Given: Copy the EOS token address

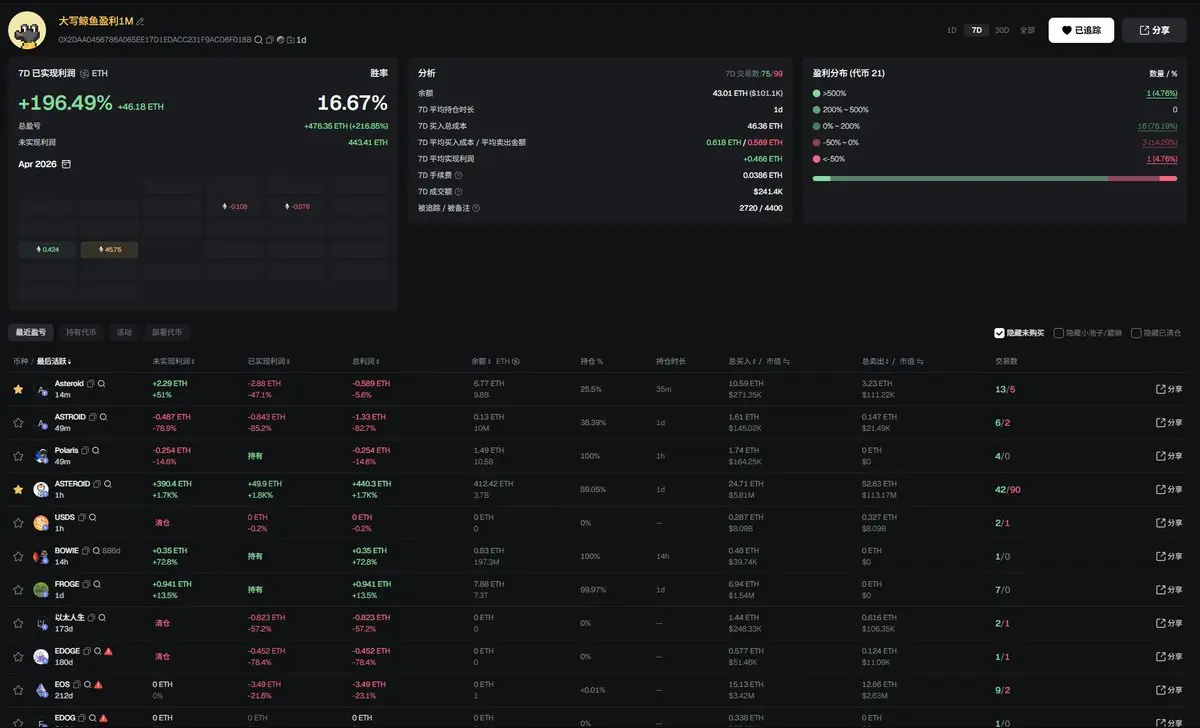Looking at the screenshot, I should click(77, 684).
